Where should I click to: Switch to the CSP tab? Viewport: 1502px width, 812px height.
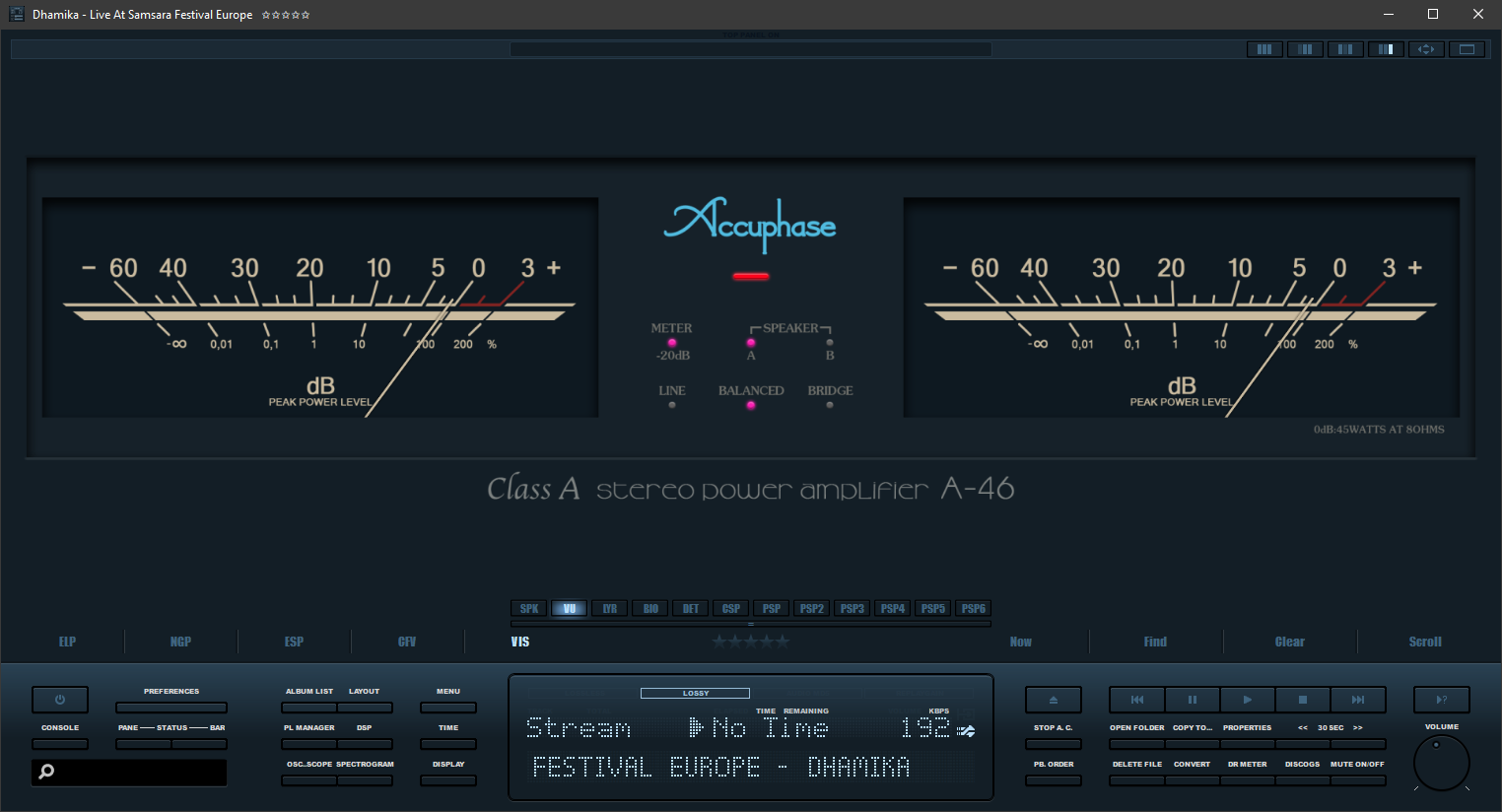pyautogui.click(x=731, y=609)
